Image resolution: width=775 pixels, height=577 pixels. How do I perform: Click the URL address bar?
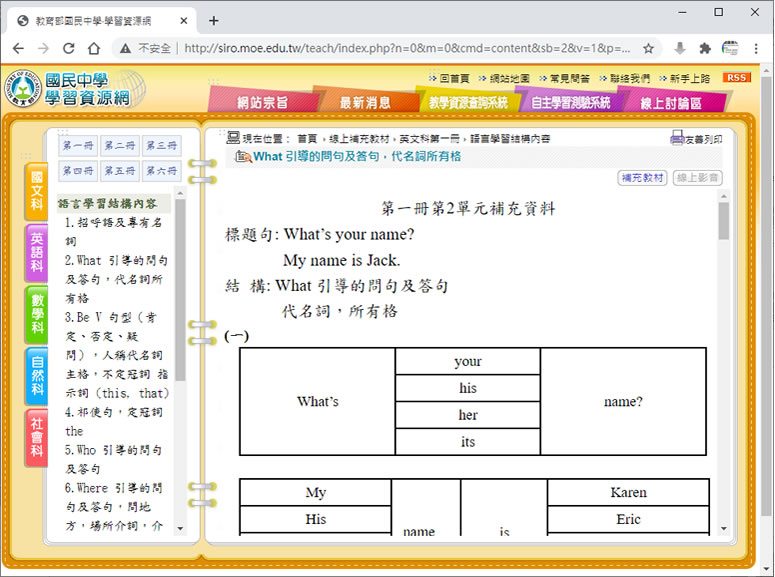click(x=400, y=48)
